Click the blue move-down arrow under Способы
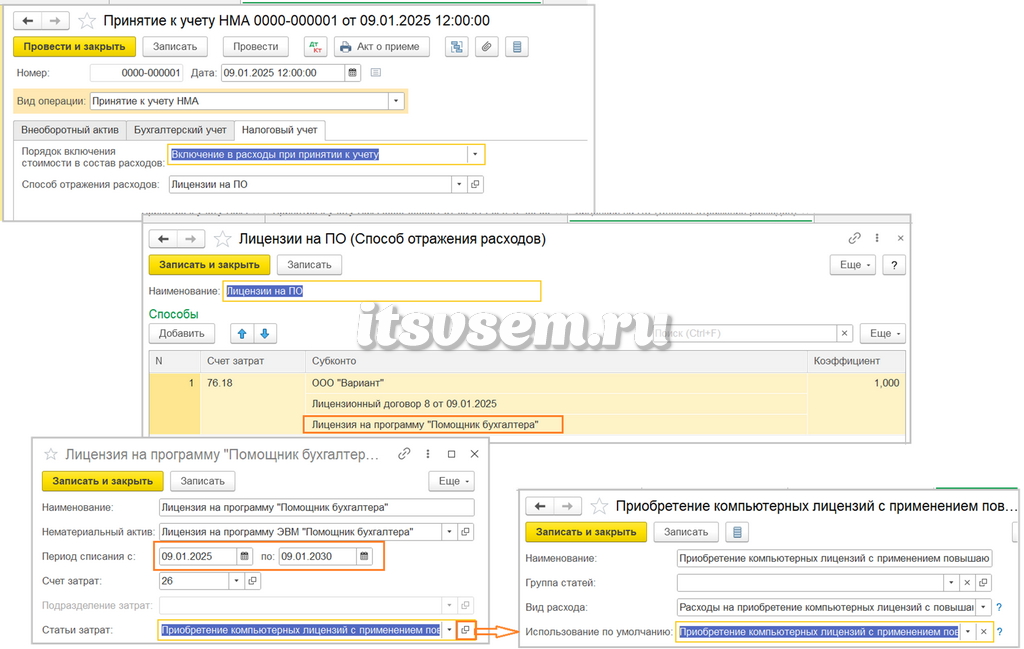This screenshot has width=1024, height=649. [x=264, y=334]
